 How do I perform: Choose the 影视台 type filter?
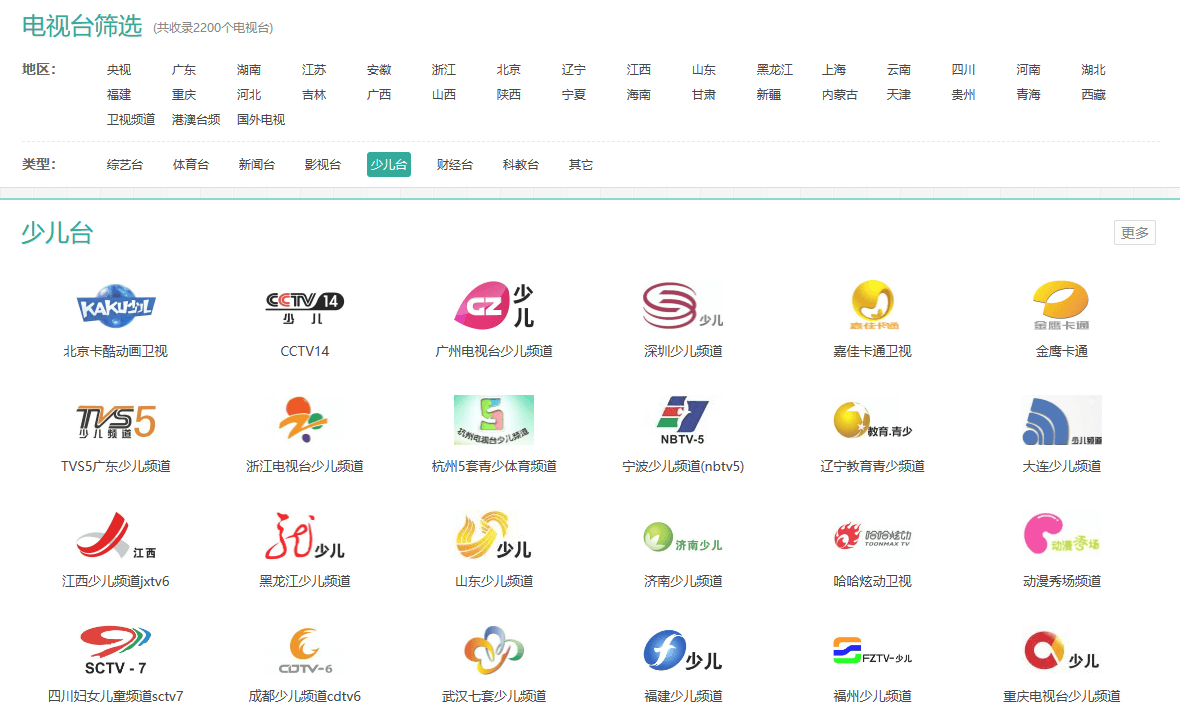click(323, 165)
